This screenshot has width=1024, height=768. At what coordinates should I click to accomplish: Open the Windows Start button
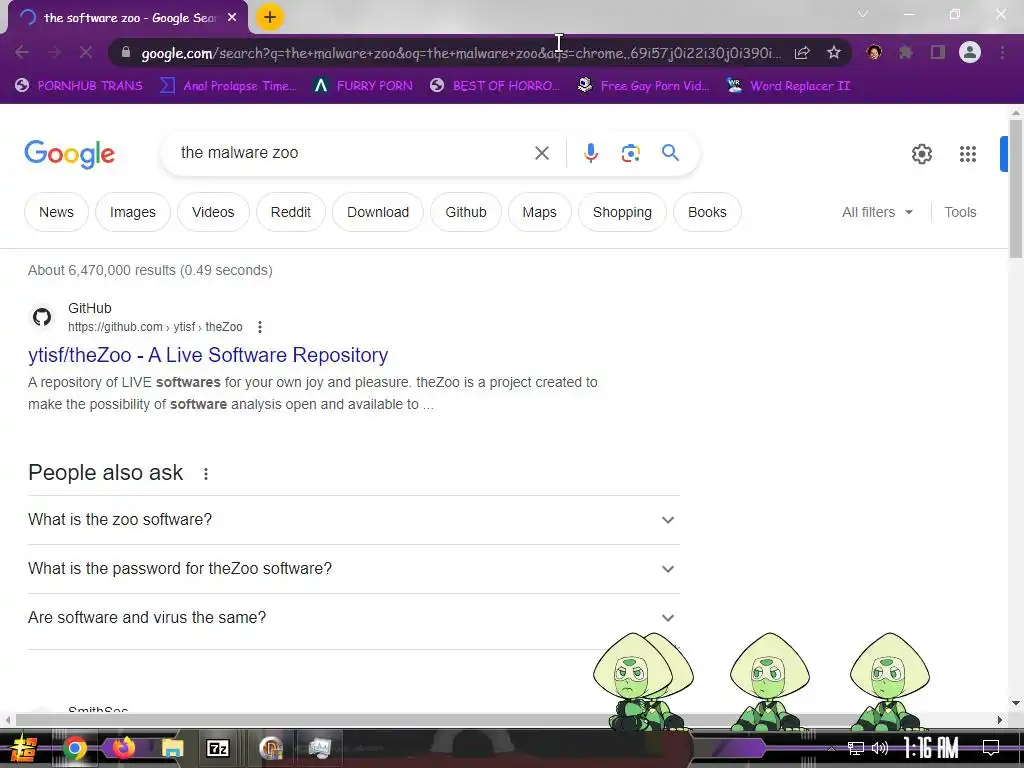[x=23, y=748]
